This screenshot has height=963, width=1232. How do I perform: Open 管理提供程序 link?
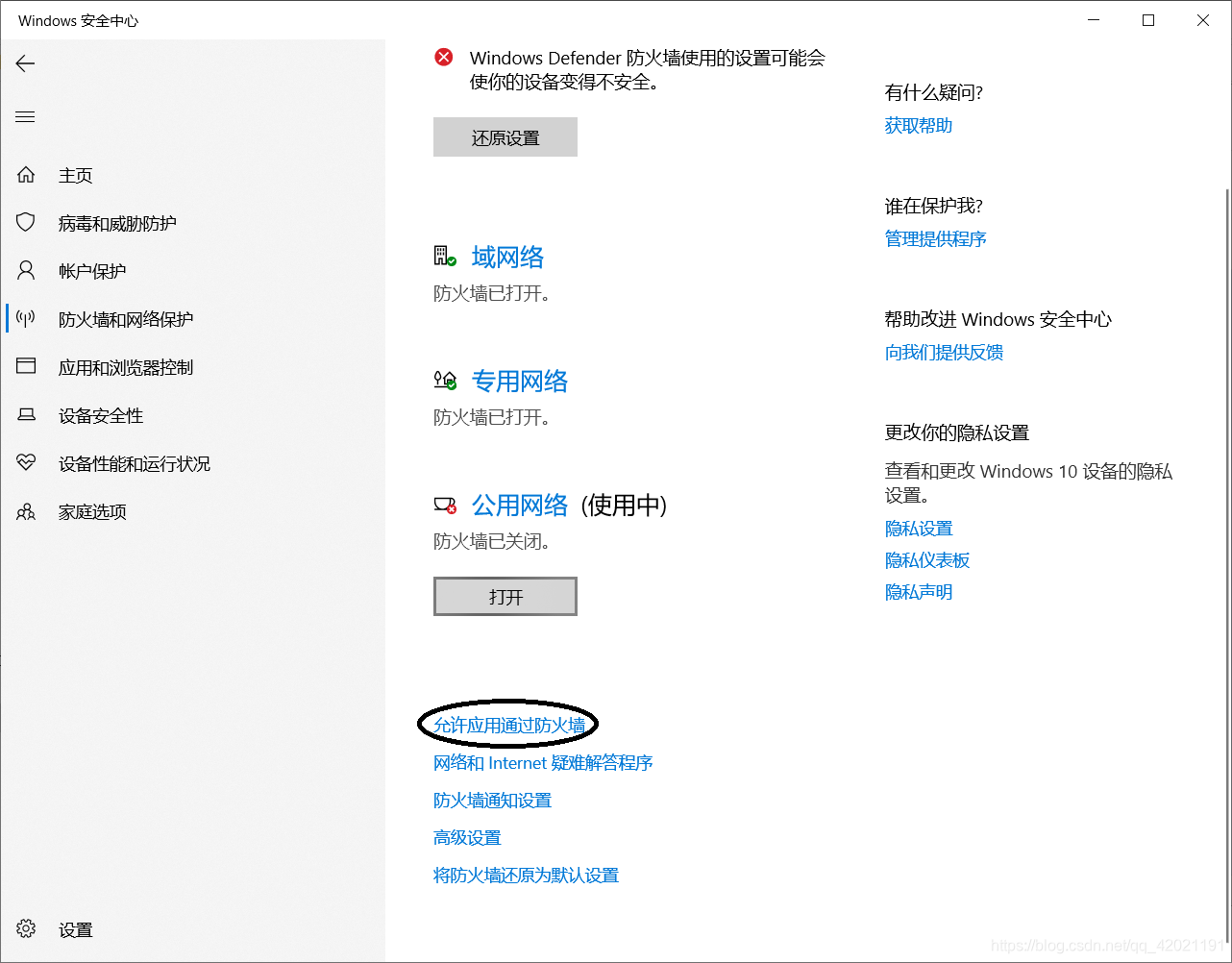point(936,238)
